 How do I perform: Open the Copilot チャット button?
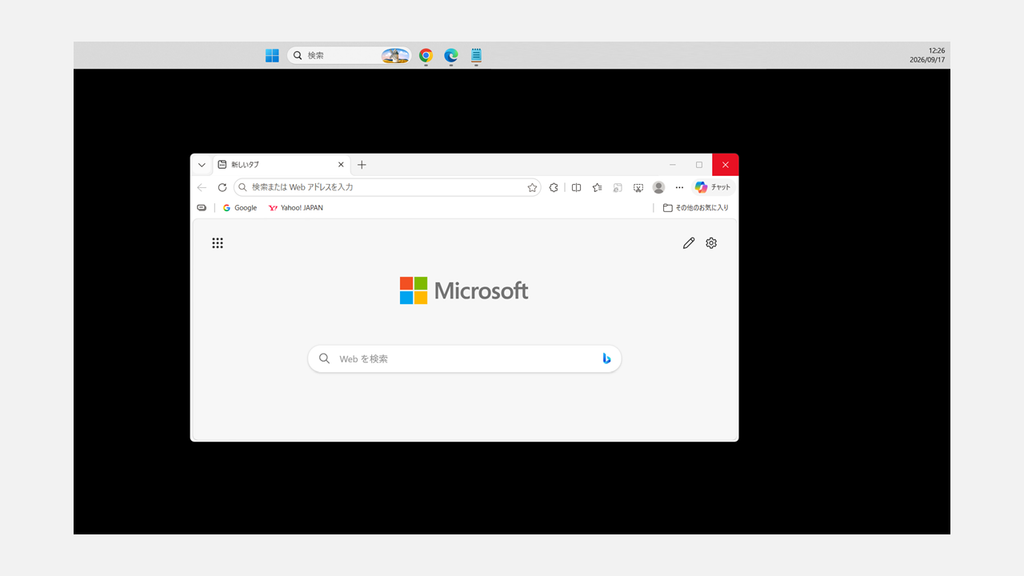click(x=712, y=187)
